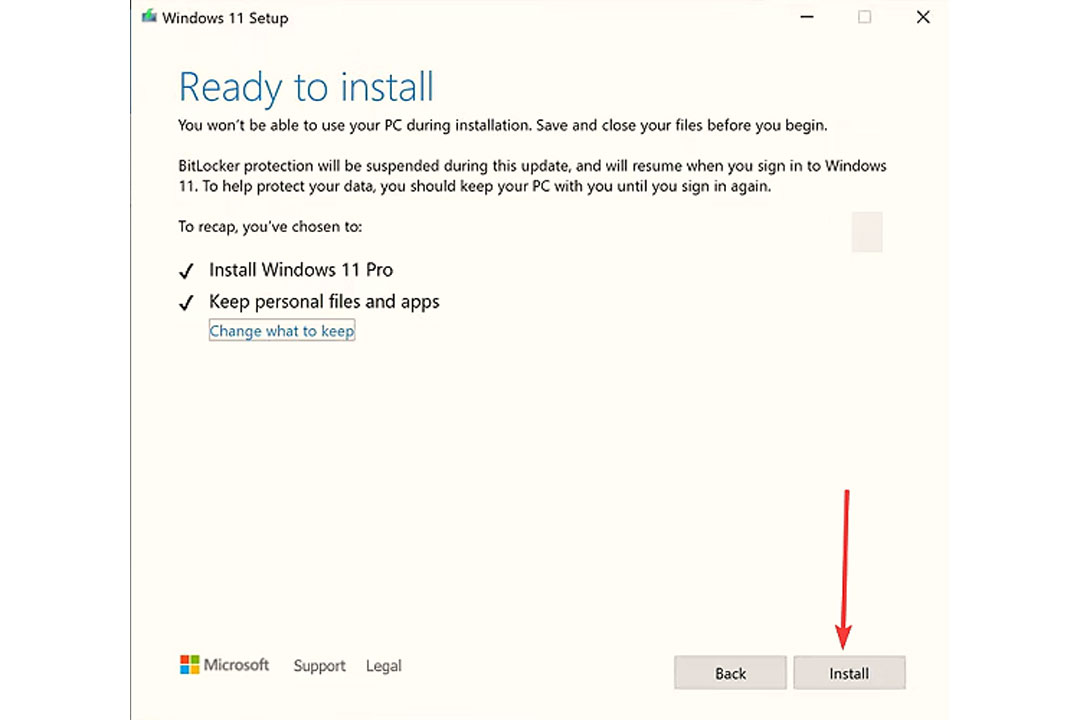Click the Install button
1080x720 pixels.
pos(849,672)
